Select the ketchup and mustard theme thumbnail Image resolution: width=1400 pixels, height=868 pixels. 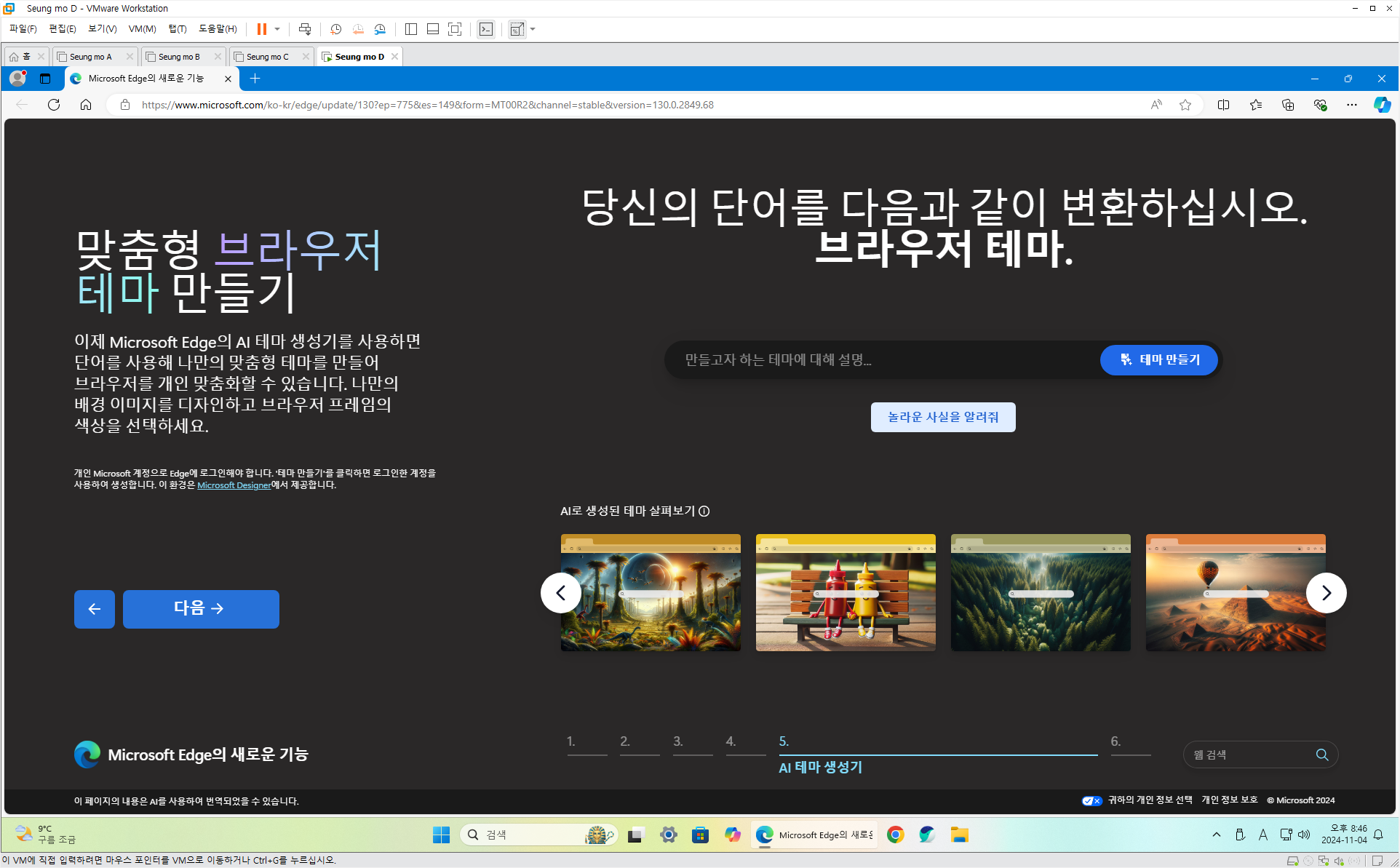pos(846,592)
